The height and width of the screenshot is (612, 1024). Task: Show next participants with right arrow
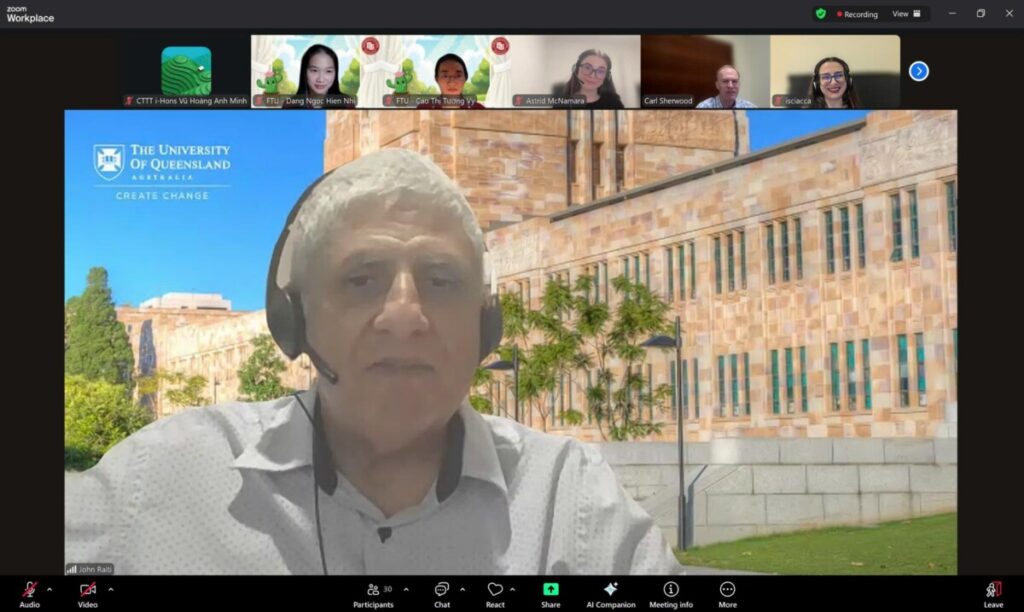[x=919, y=71]
